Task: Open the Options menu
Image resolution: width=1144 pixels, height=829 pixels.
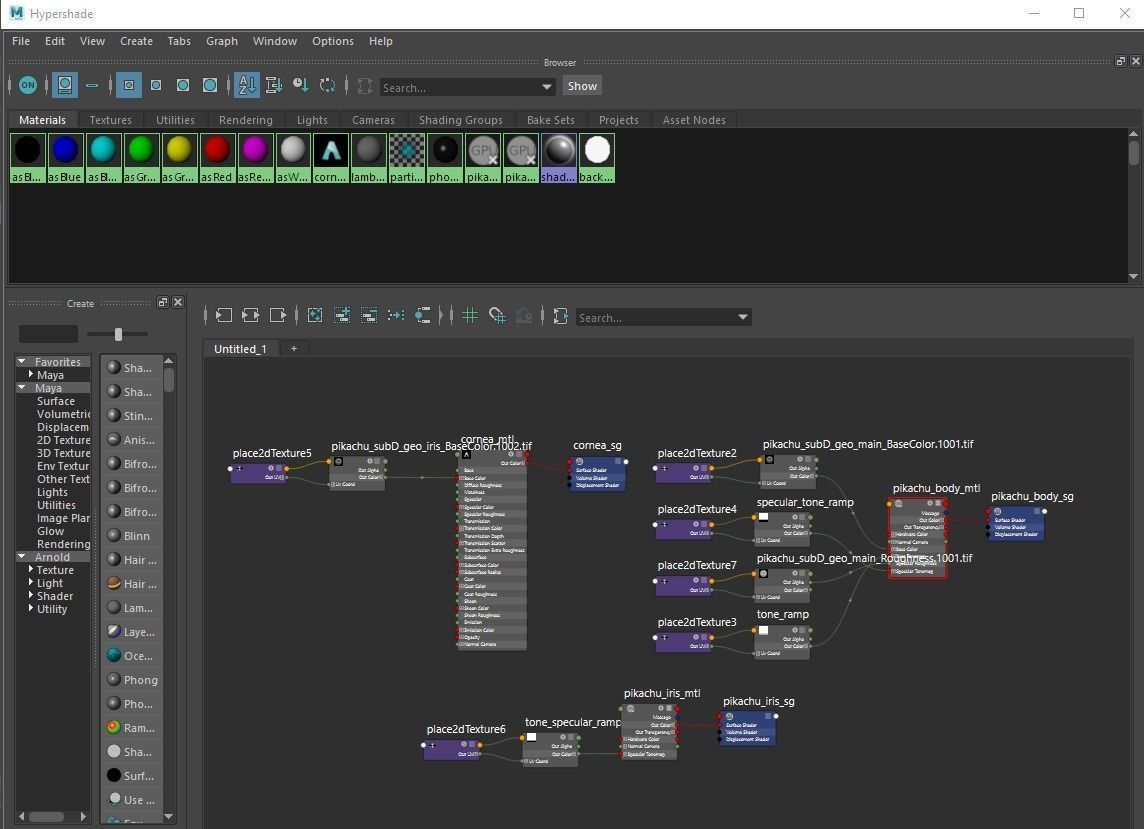Action: click(x=333, y=41)
